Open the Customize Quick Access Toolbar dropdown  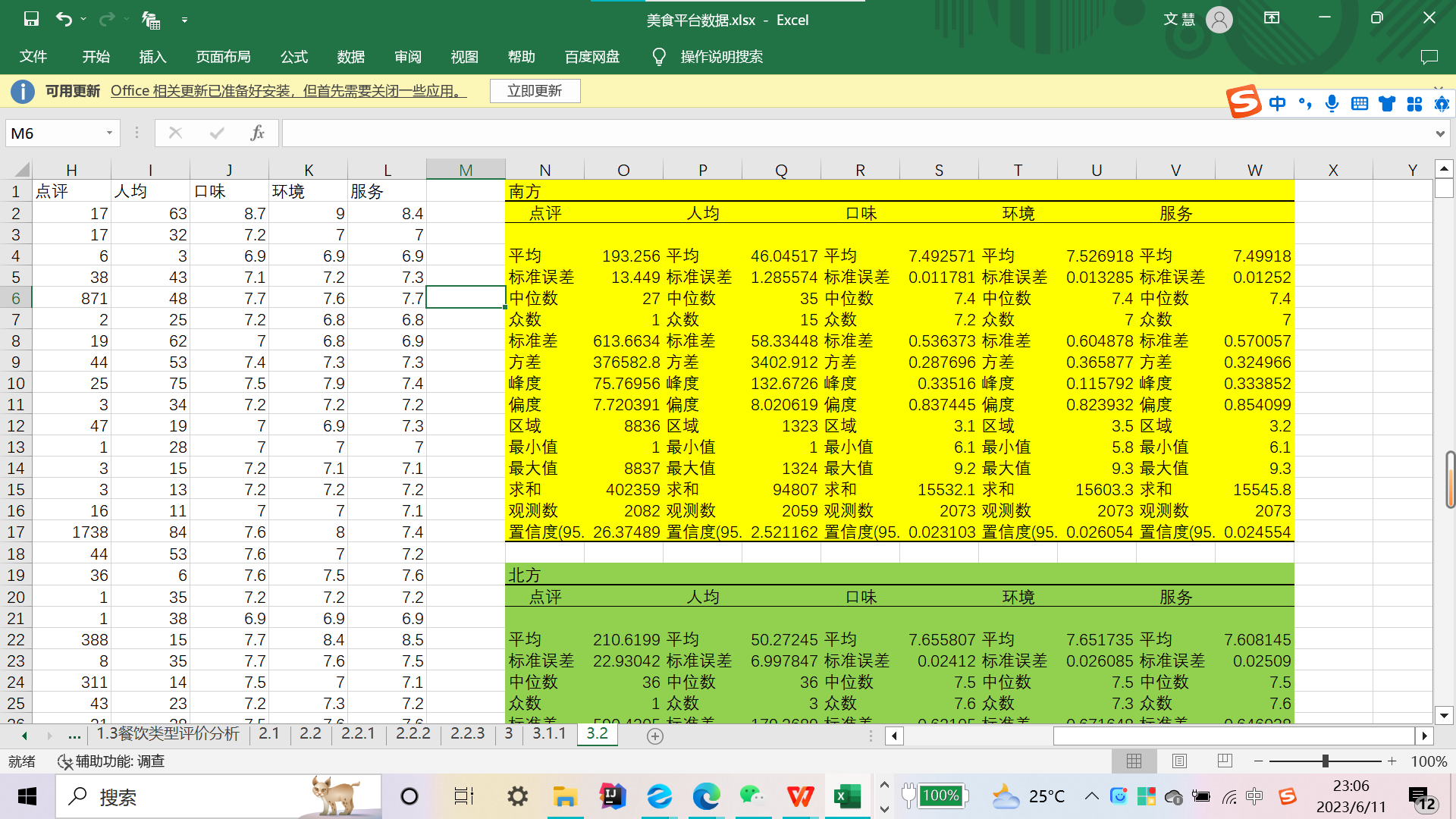(184, 20)
